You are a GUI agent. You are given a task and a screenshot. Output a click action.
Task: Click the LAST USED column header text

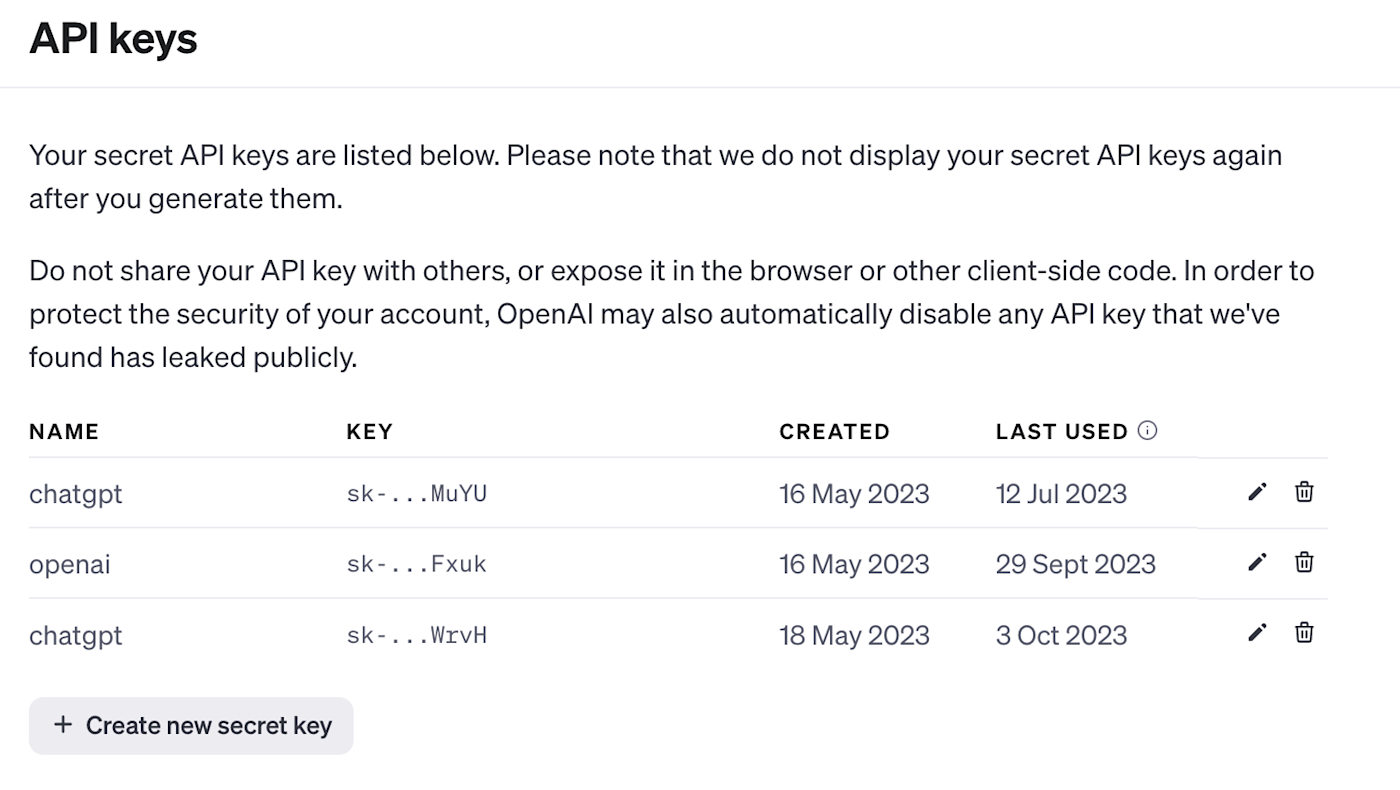point(1061,432)
